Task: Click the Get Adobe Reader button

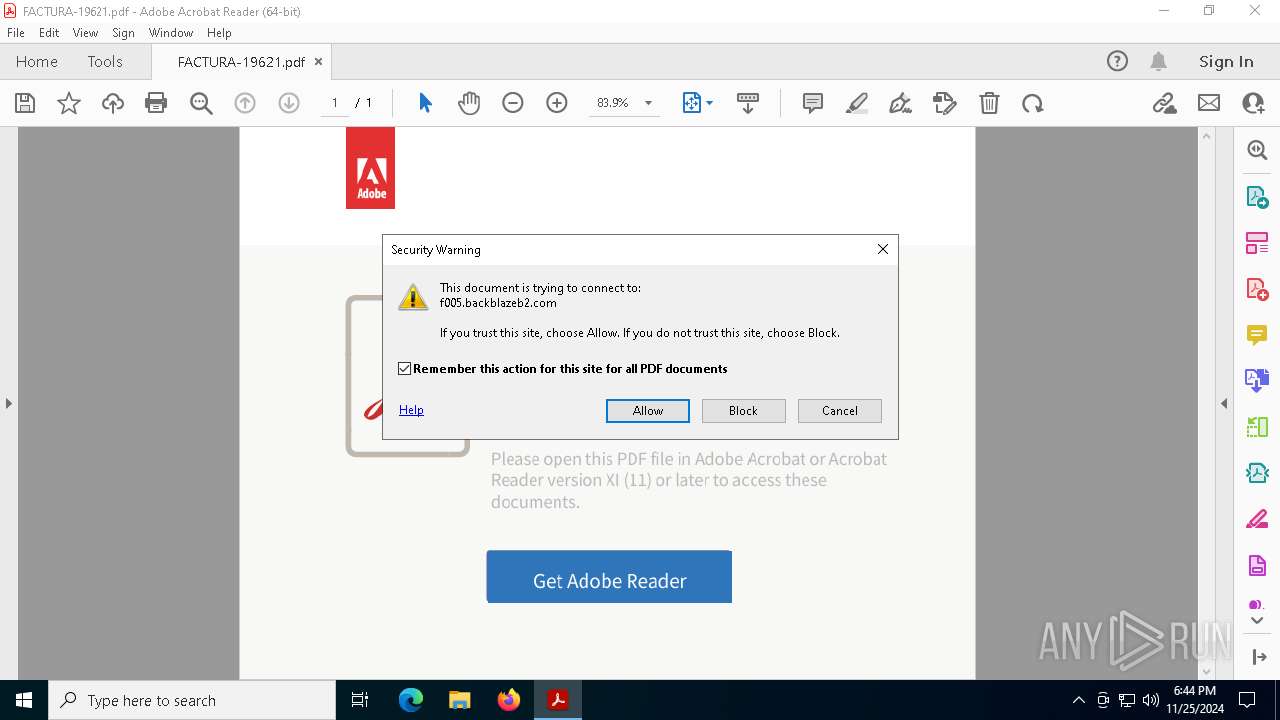Action: (609, 577)
